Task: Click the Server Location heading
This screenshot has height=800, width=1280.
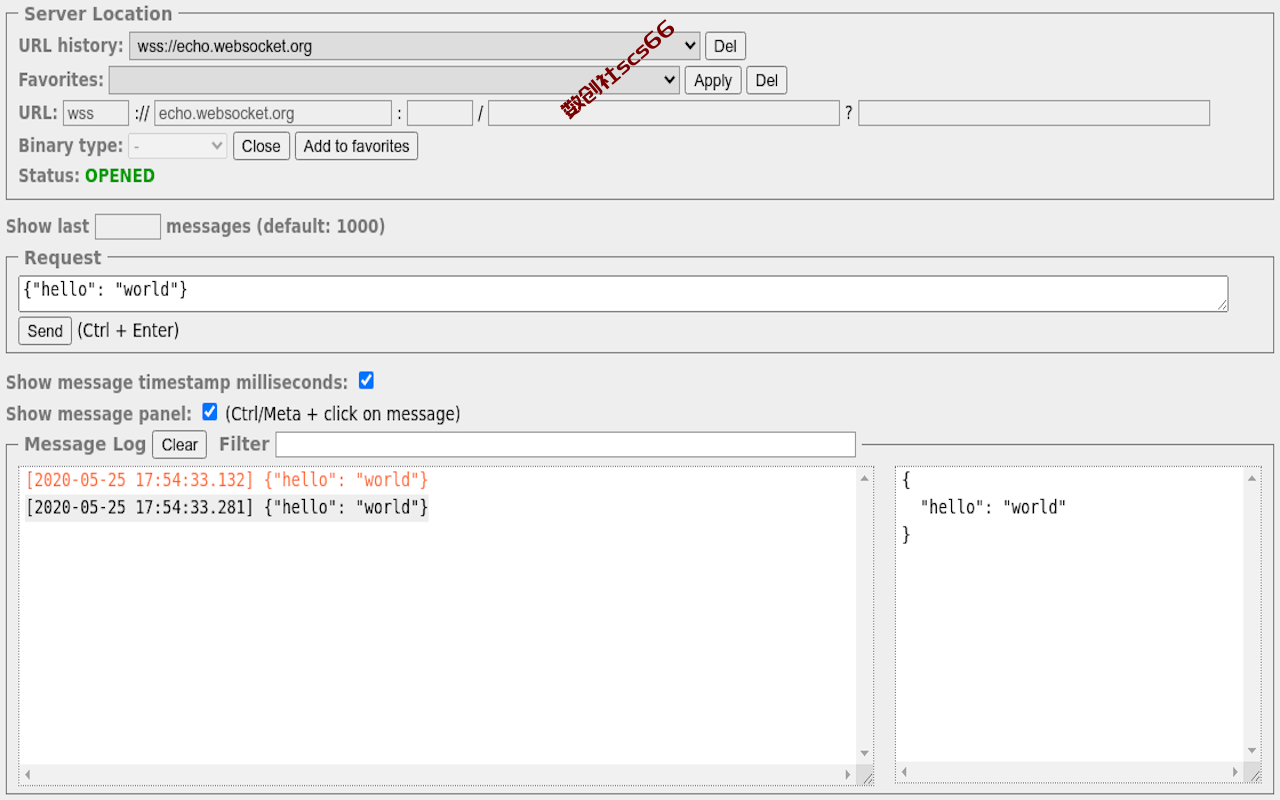Action: pyautogui.click(x=98, y=14)
